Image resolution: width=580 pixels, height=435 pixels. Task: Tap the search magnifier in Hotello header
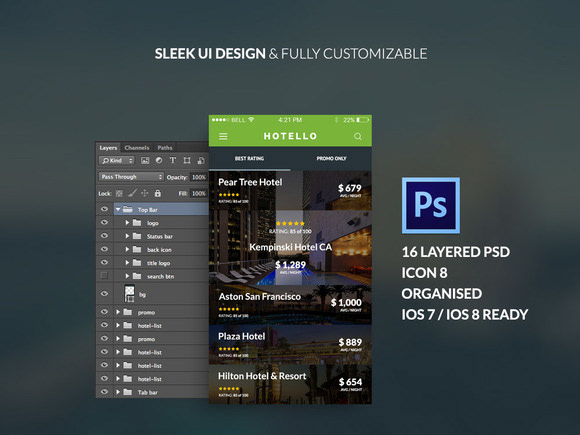358,136
